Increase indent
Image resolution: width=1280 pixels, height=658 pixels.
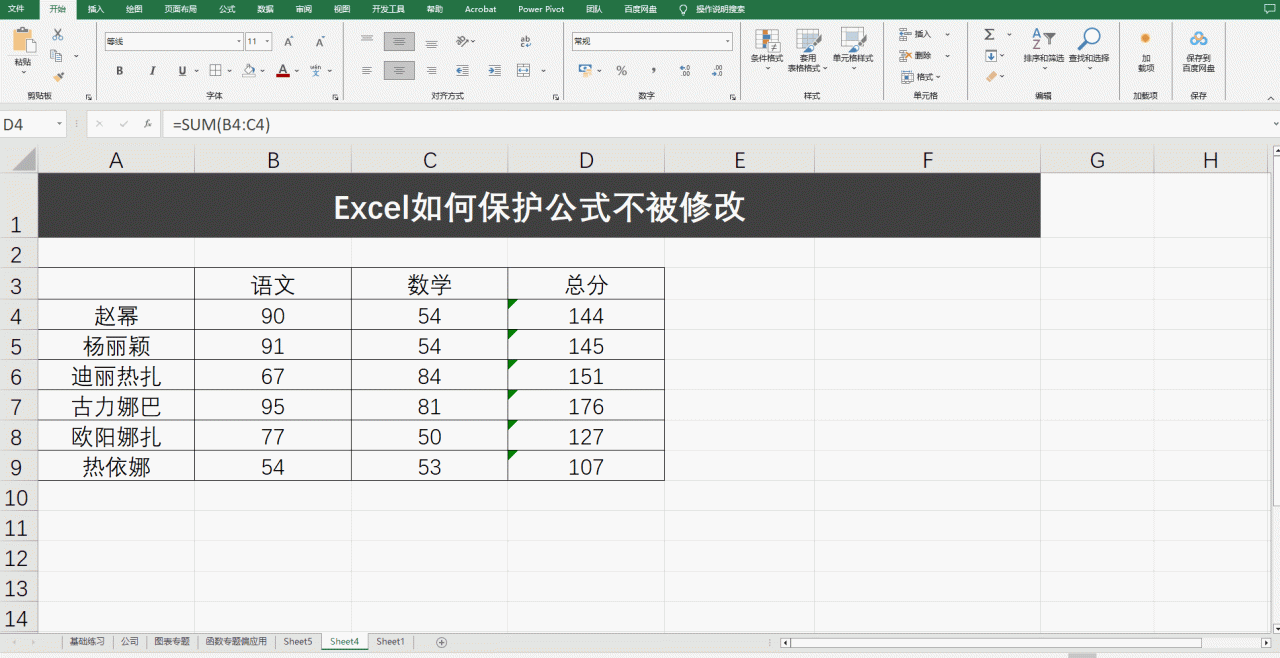click(494, 71)
